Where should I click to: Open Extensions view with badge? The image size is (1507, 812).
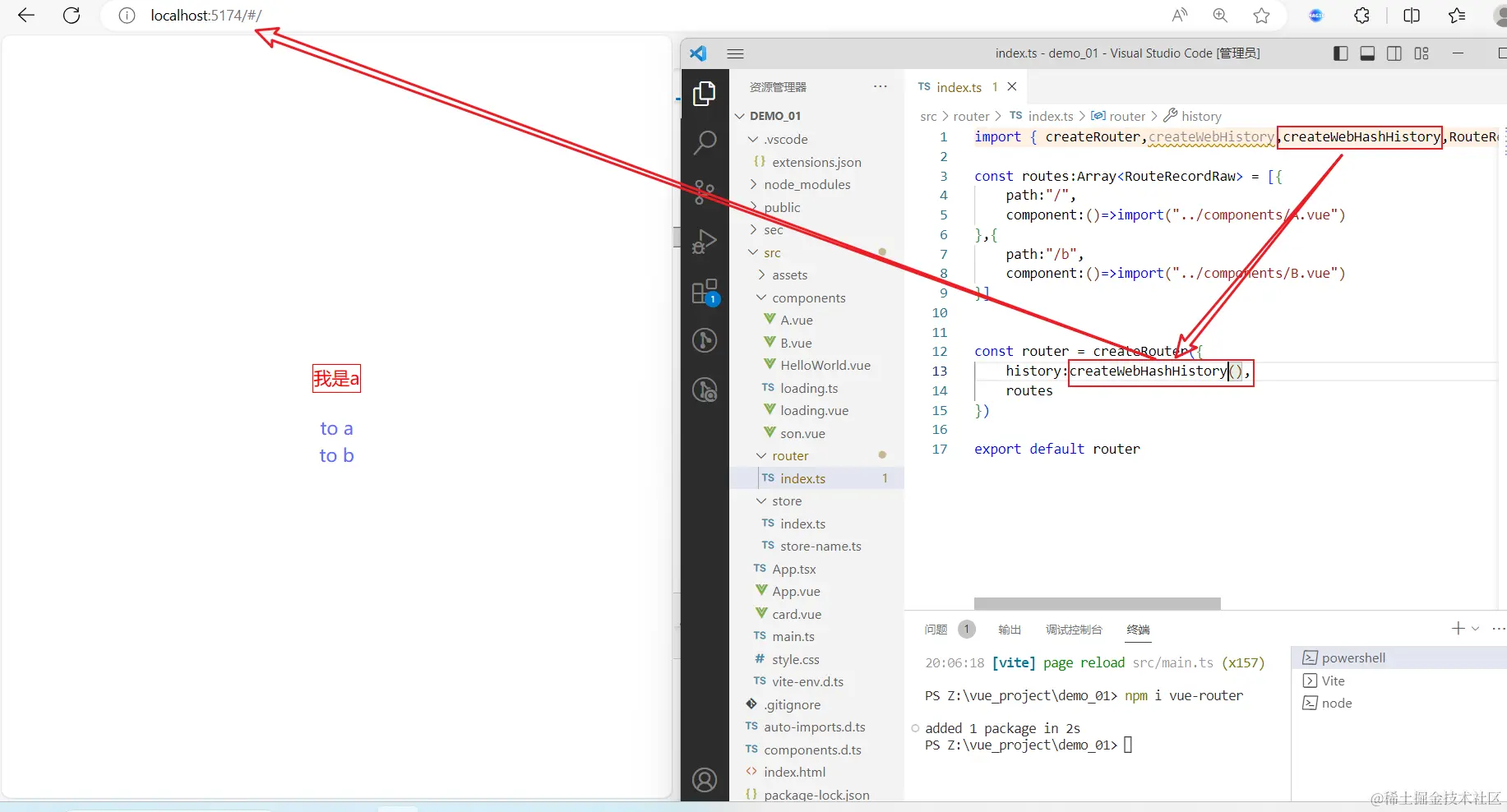[705, 292]
